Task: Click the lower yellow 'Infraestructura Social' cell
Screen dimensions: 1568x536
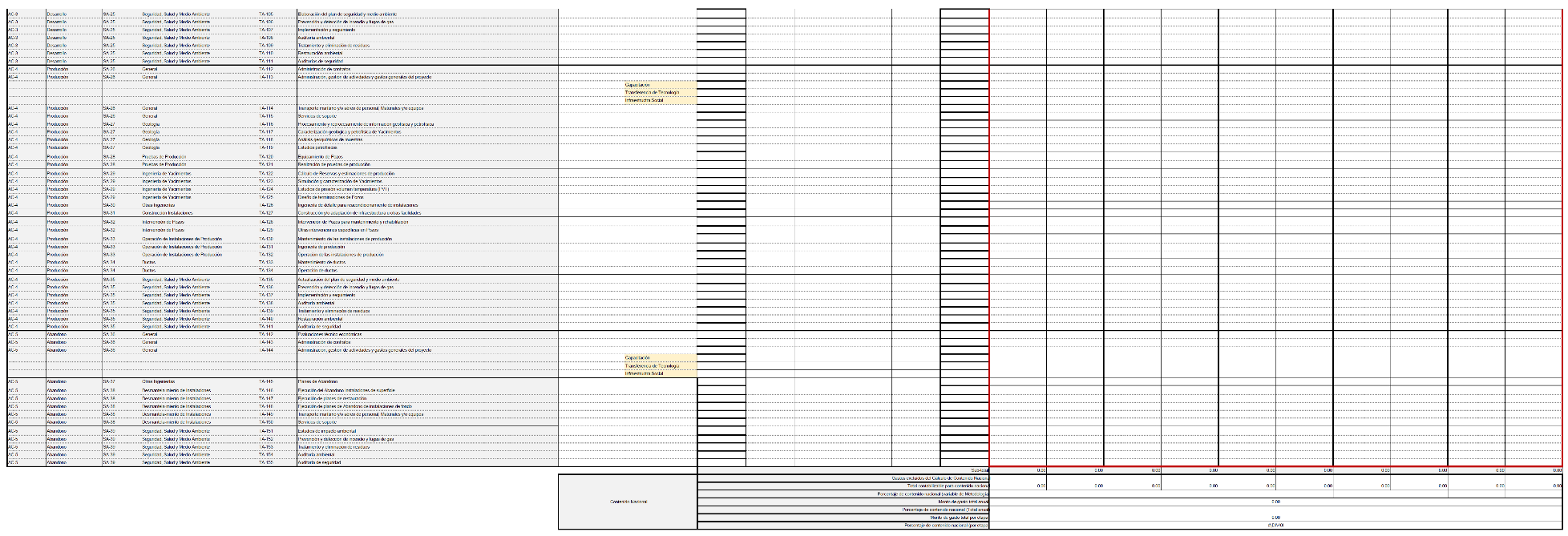Action: pyautogui.click(x=645, y=373)
